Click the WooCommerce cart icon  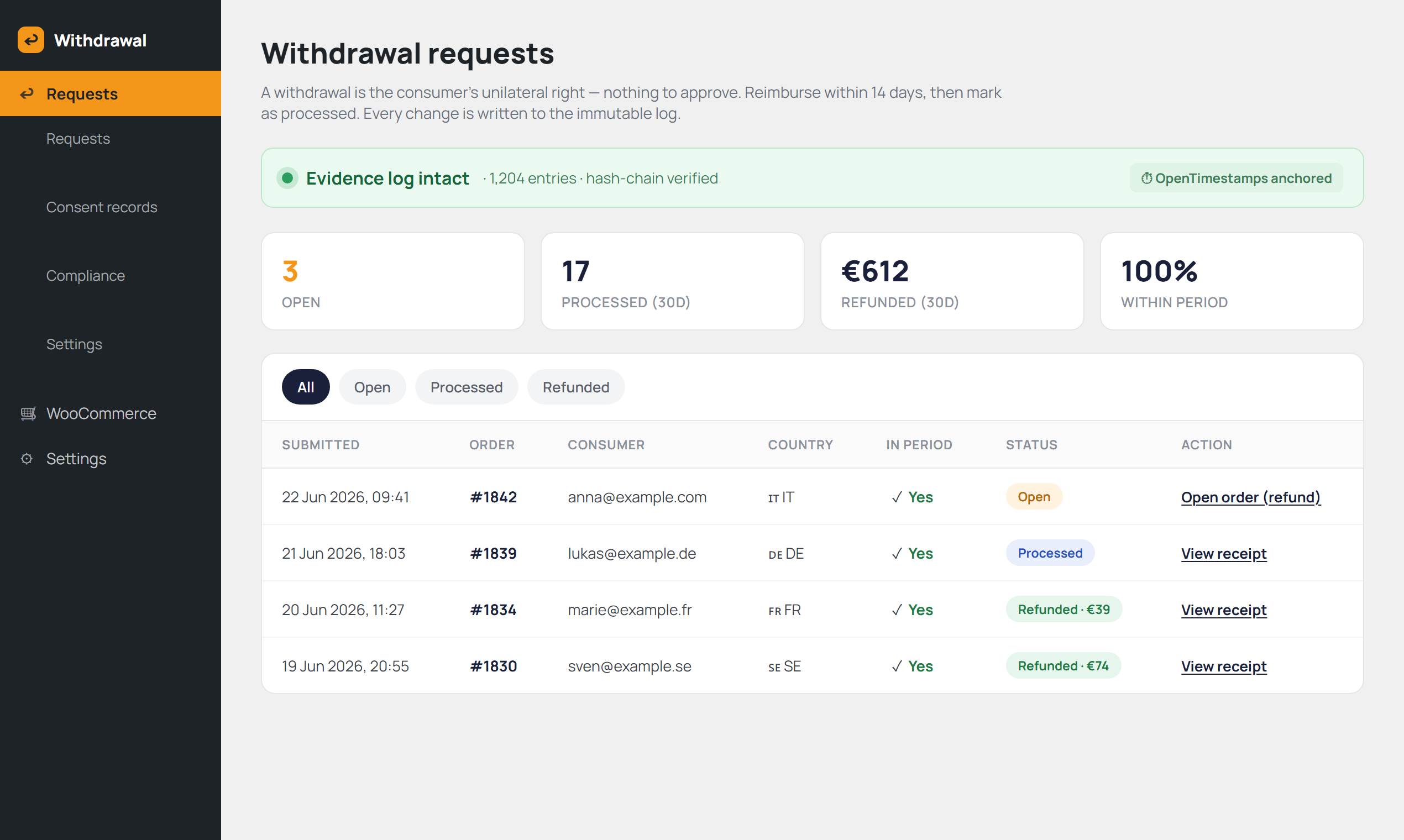pyautogui.click(x=28, y=414)
